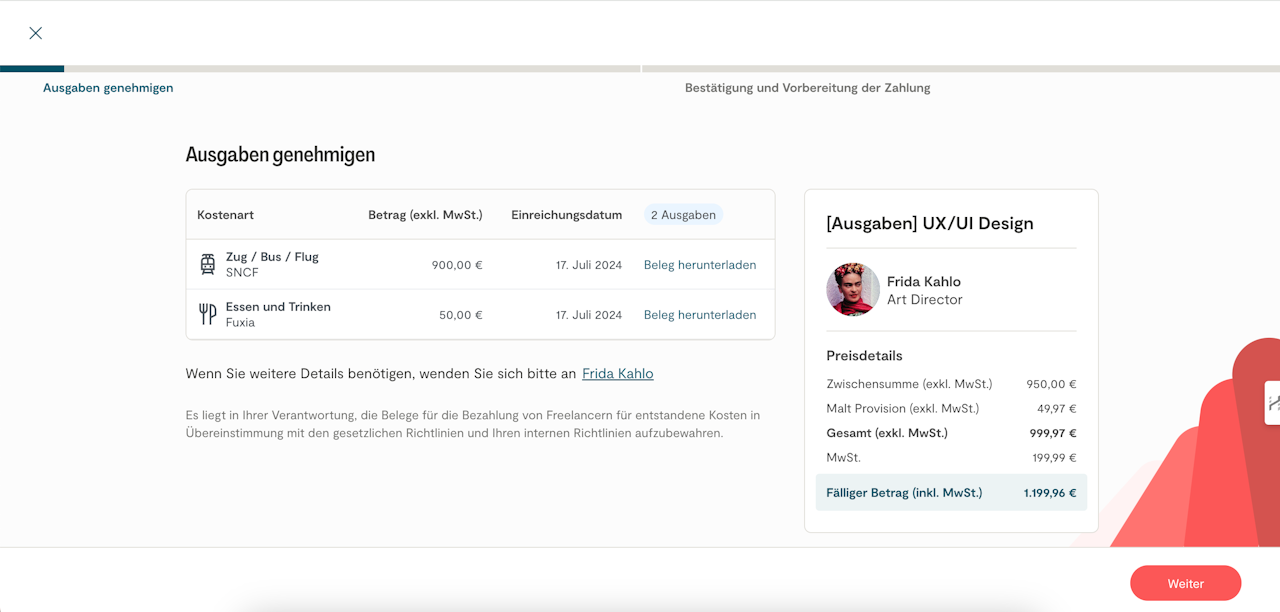The height and width of the screenshot is (612, 1280).
Task: Click the [Ausgaben] UX/UI Design card title
Action: point(929,224)
